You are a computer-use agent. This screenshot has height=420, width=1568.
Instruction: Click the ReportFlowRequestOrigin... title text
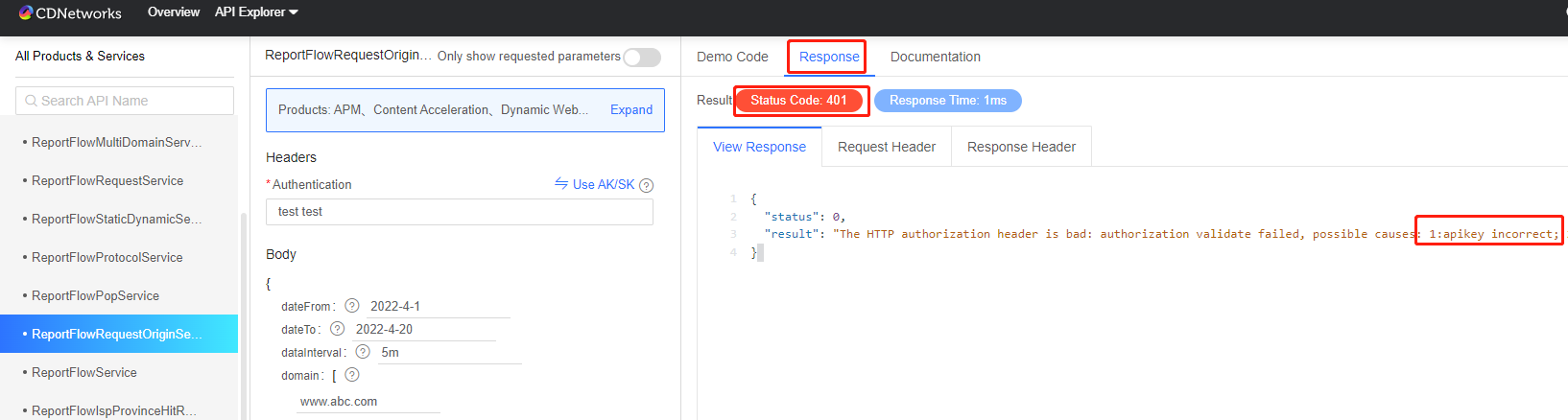click(348, 56)
